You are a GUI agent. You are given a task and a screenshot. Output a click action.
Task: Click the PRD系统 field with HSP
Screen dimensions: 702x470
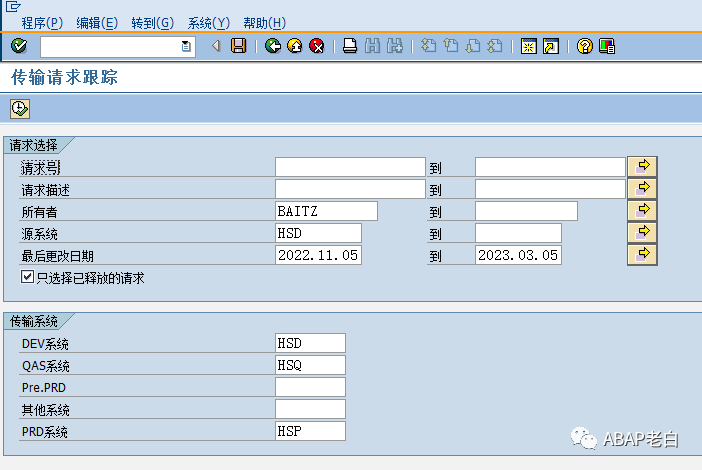tap(310, 431)
